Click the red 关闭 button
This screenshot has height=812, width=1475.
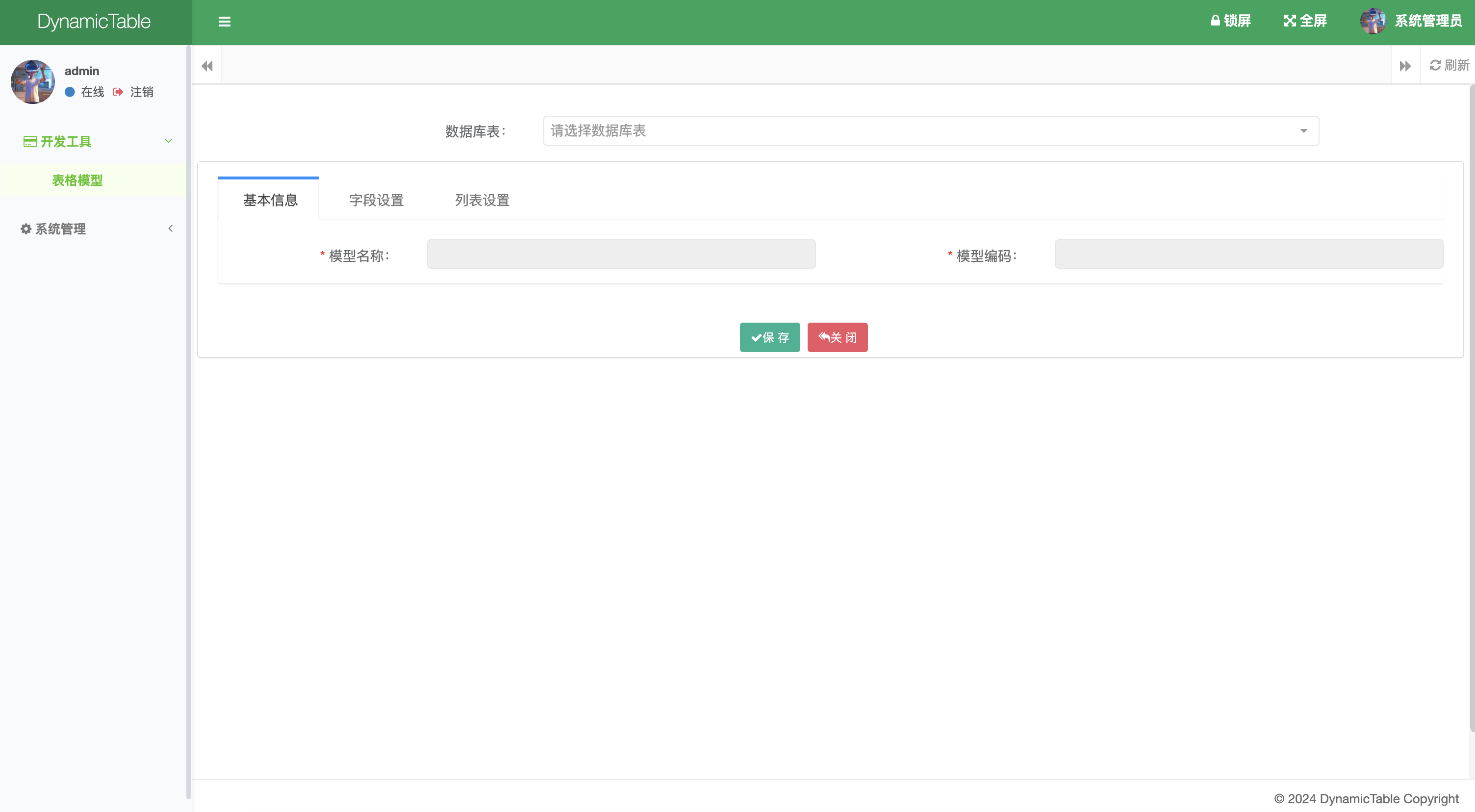coord(837,337)
